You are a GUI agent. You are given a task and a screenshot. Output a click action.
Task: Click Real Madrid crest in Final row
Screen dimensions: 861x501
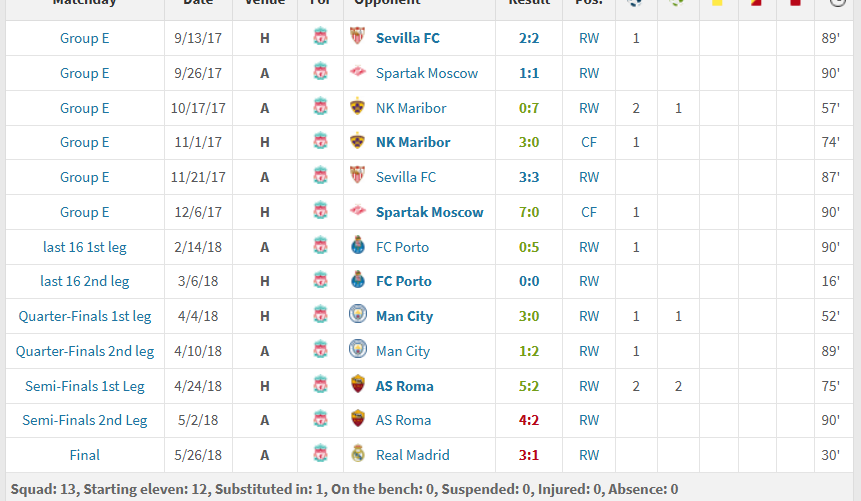pyautogui.click(x=357, y=453)
